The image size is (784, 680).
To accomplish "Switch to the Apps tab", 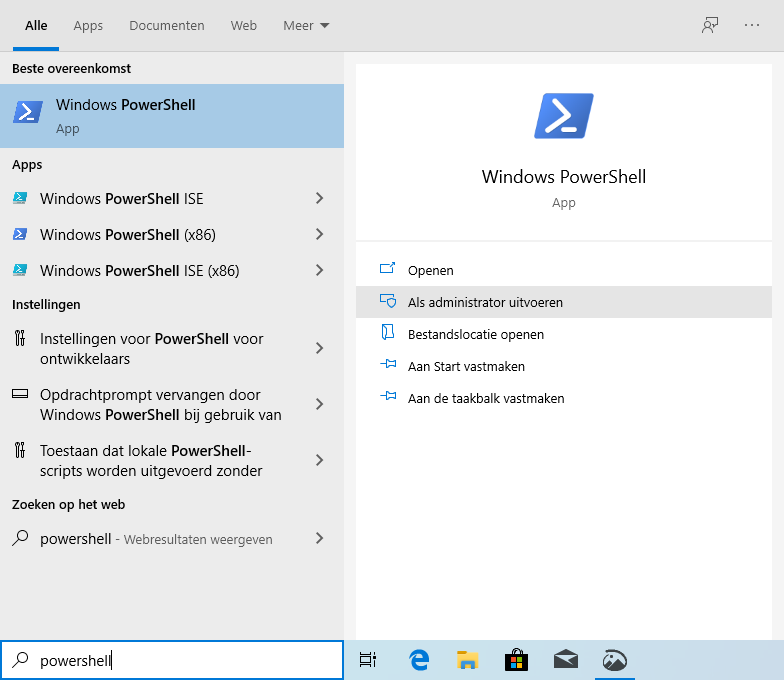I will coord(88,25).
